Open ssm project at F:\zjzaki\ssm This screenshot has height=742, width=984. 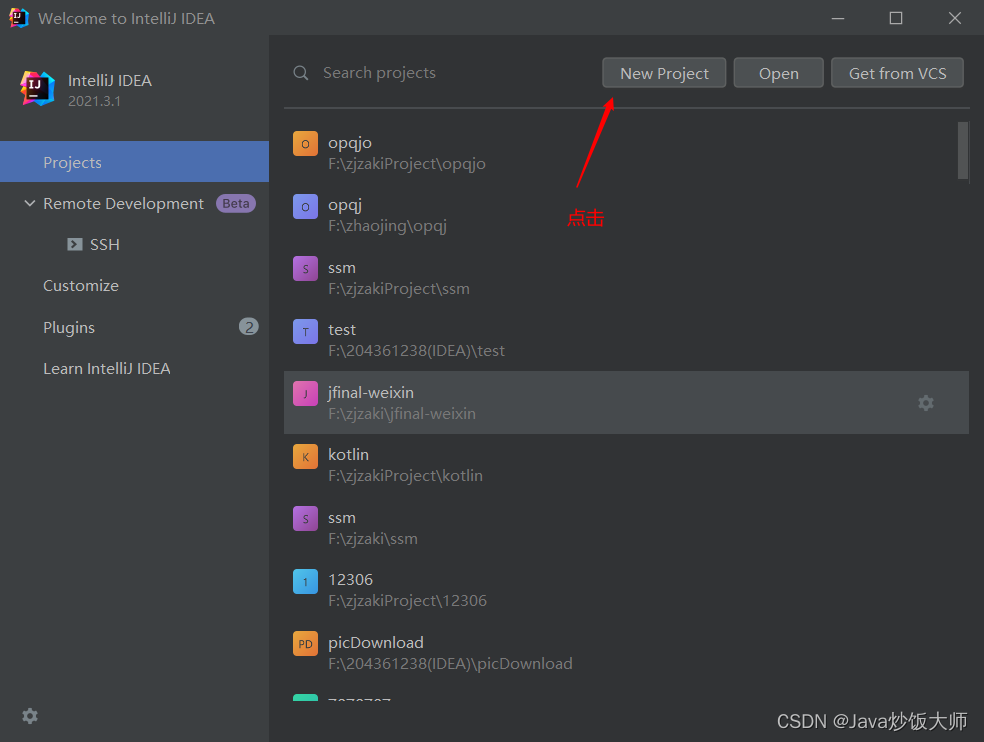[x=626, y=527]
